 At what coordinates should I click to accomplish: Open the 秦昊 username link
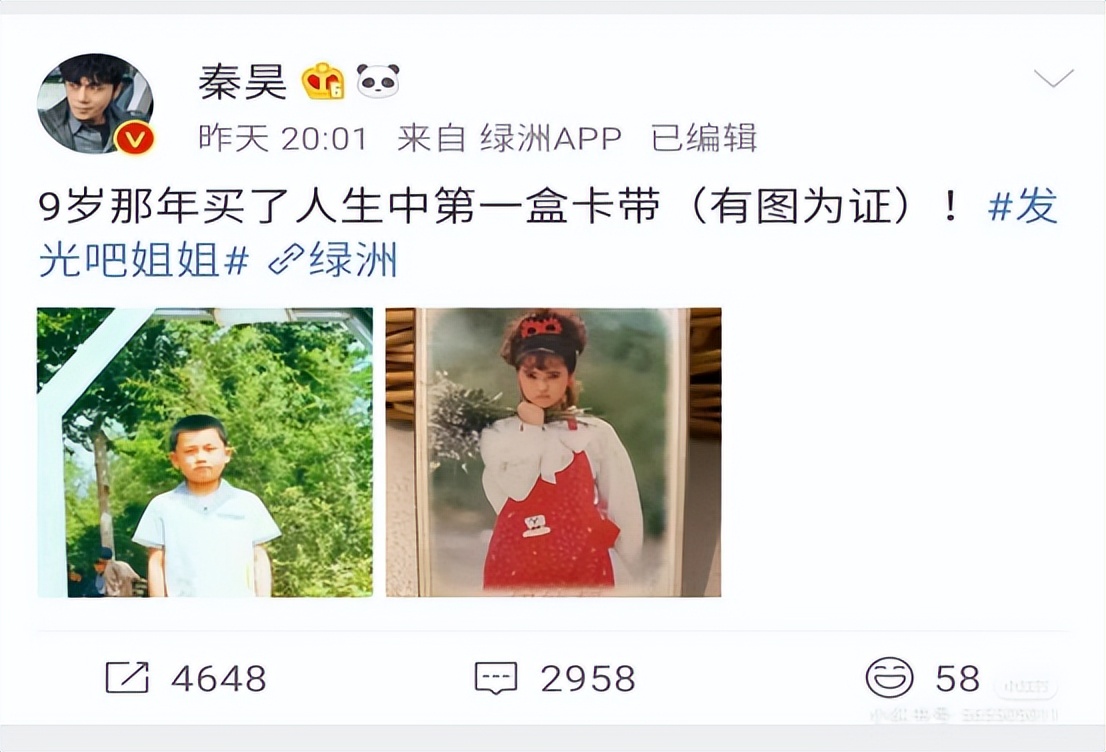[x=242, y=82]
